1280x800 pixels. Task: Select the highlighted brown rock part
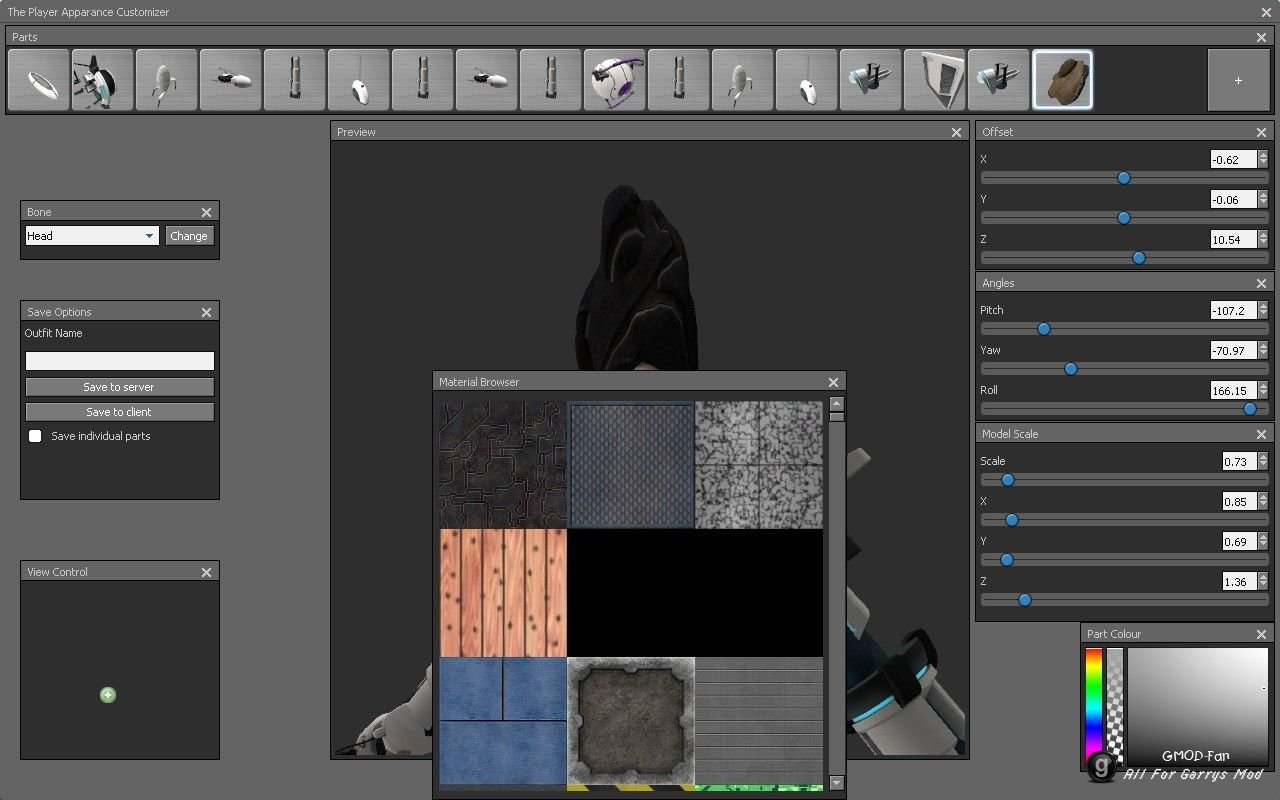1063,80
